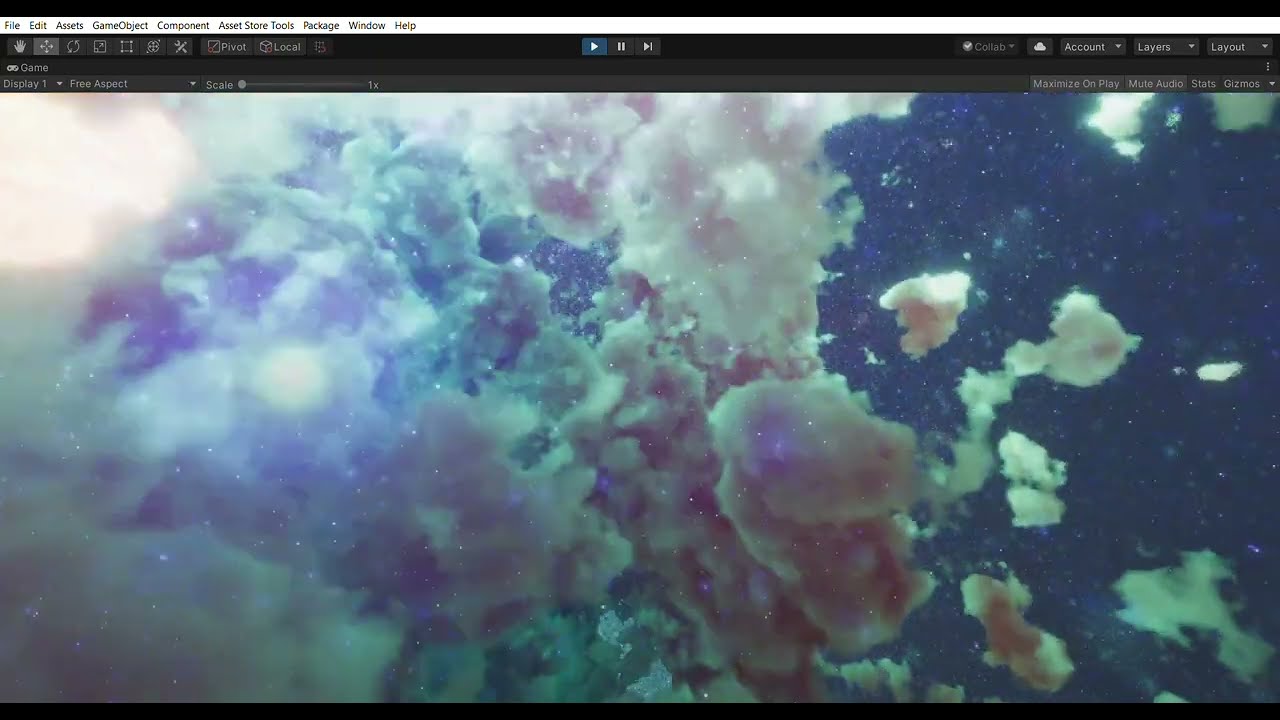This screenshot has height=720, width=1280.
Task: Open the File menu
Action: 12,25
